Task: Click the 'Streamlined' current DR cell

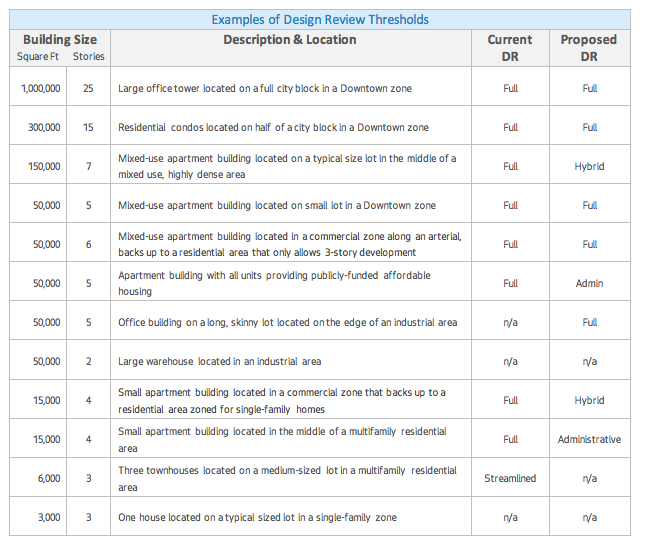Action: click(x=510, y=478)
